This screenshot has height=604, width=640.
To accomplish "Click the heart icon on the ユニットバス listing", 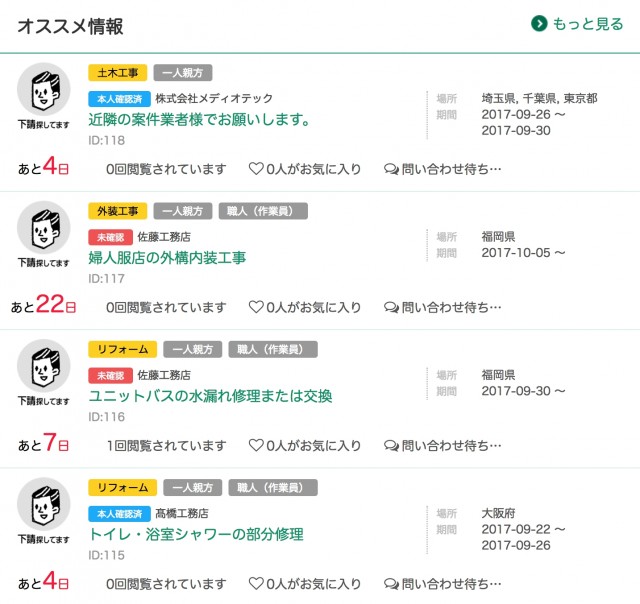I will click(255, 445).
